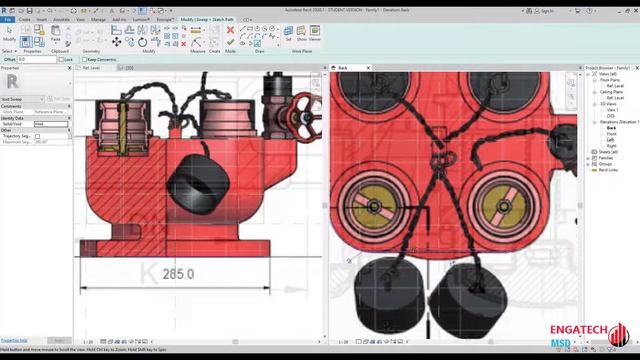Switch to the Ref. Level view tab
Image resolution: width=640 pixels, height=360 pixels.
(x=91, y=68)
